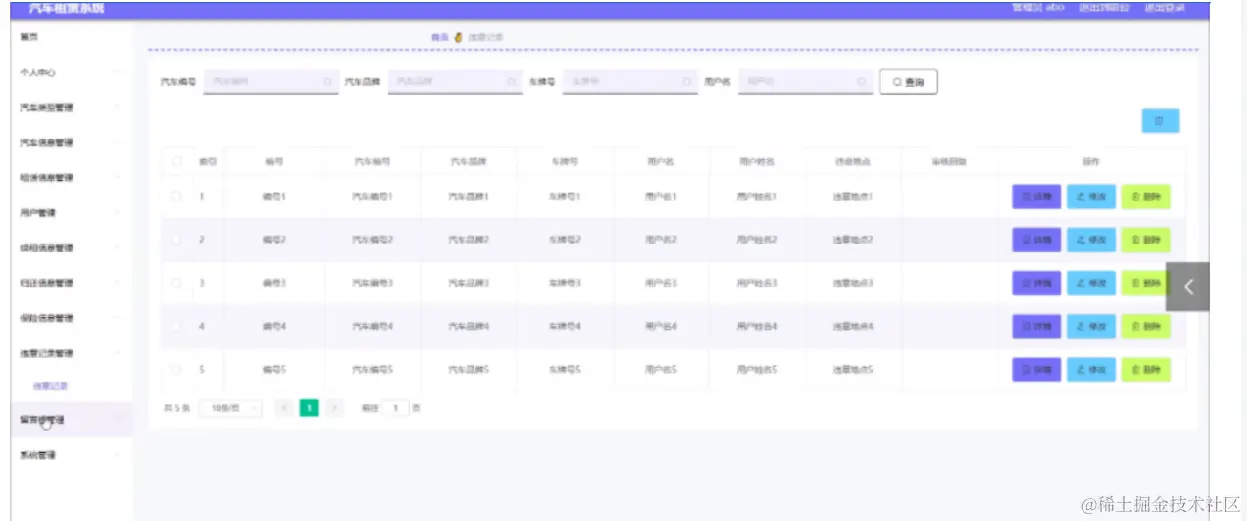
Task: Click cell 用户姓名4 in the table
Action: pyautogui.click(x=757, y=326)
